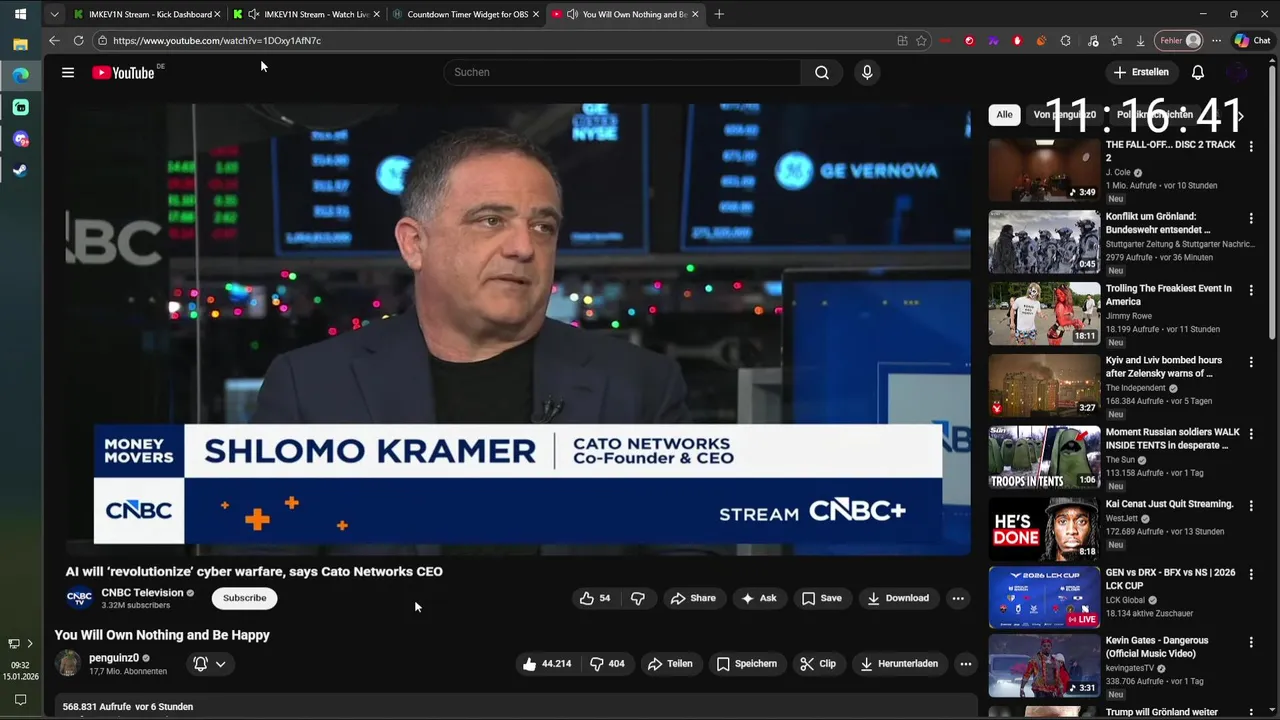Open YouTube notifications bell

pyautogui.click(x=1198, y=72)
